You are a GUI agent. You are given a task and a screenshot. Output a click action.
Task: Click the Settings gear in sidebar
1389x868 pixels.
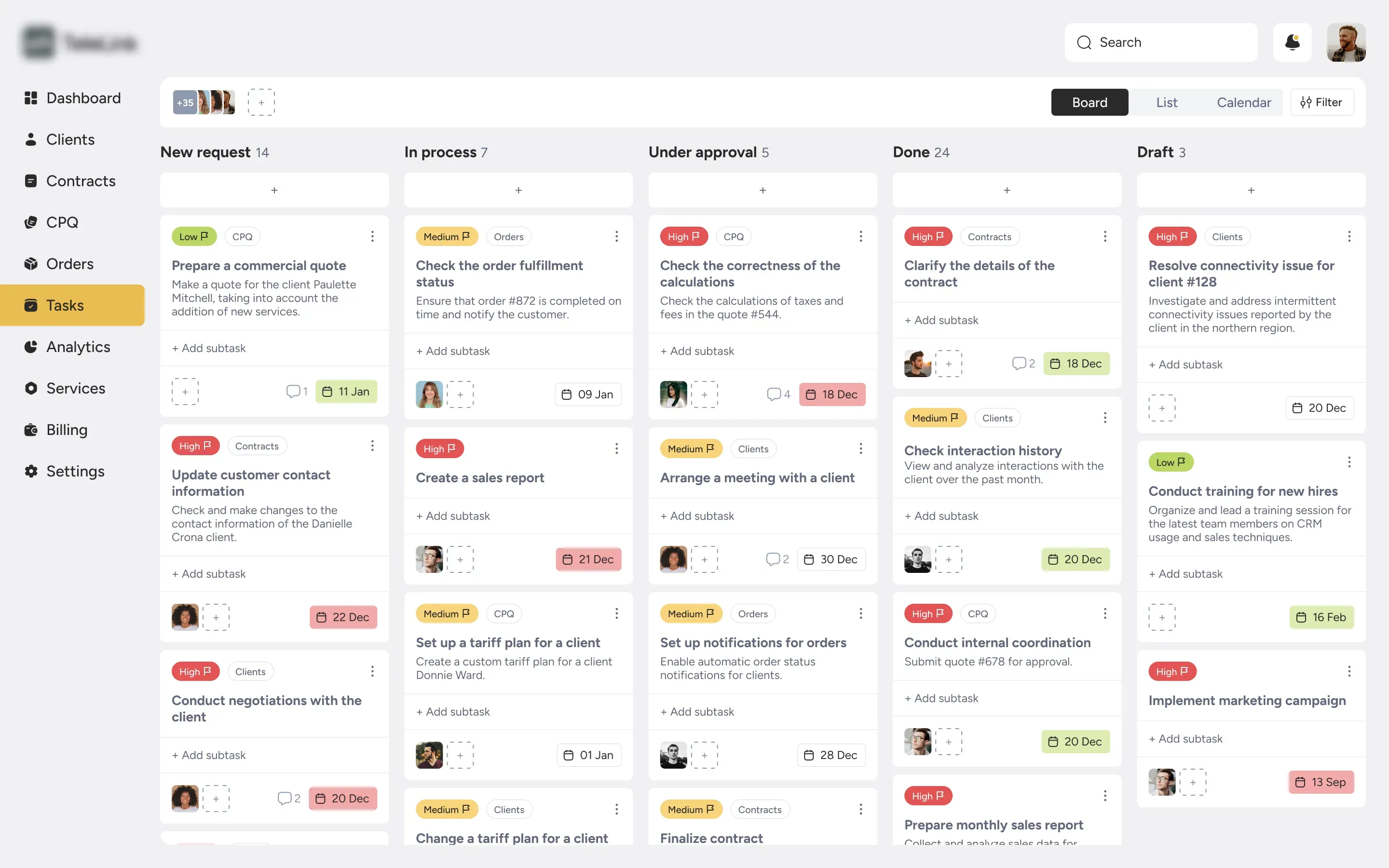tap(31, 471)
